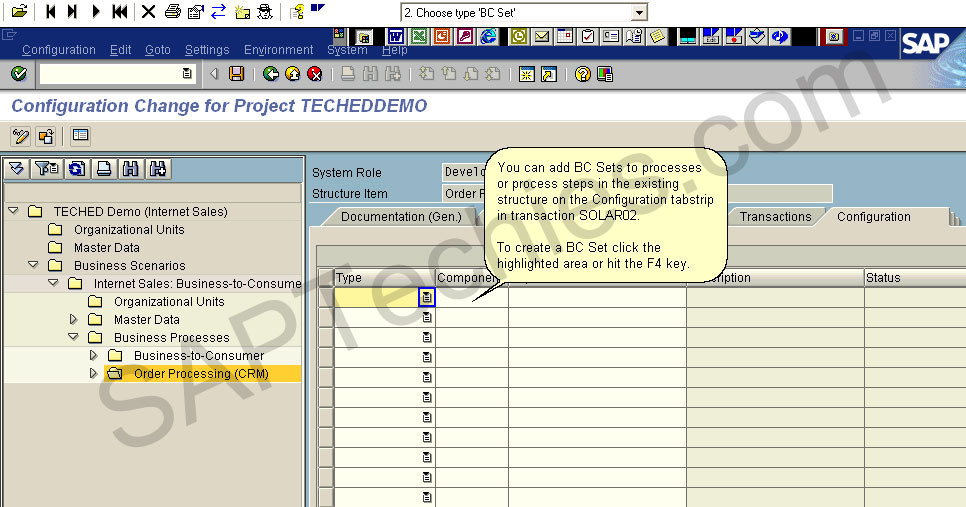Click the rewind-to-start double arrow icon
The image size is (966, 507).
[x=120, y=11]
